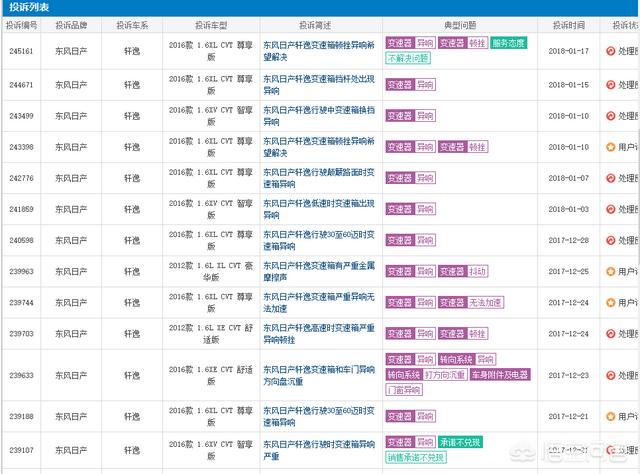The image size is (640, 474).
Task: Click the 投诉车系 column header
Action: click(132, 25)
